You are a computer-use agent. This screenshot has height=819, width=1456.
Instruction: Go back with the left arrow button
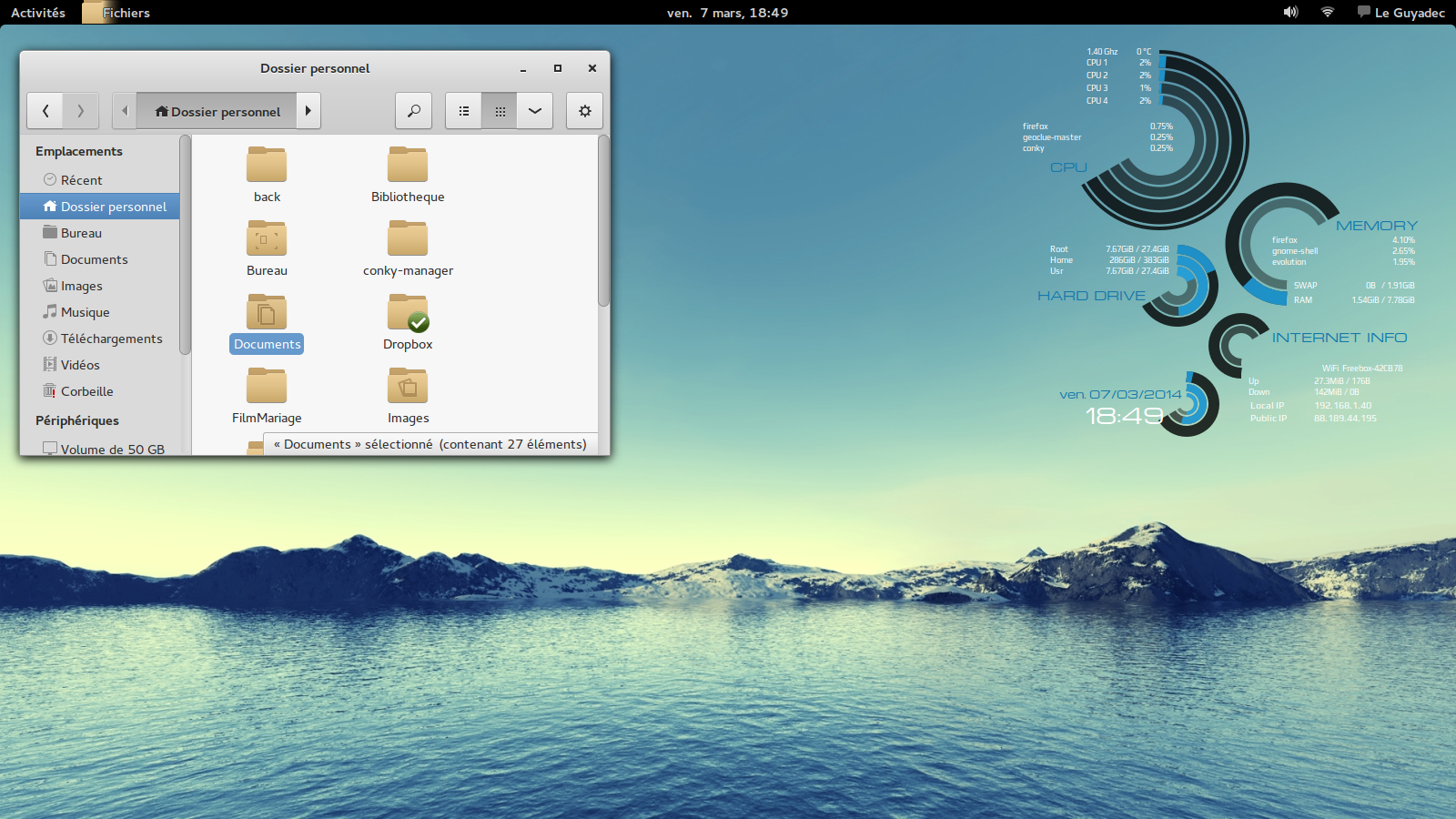pyautogui.click(x=45, y=111)
